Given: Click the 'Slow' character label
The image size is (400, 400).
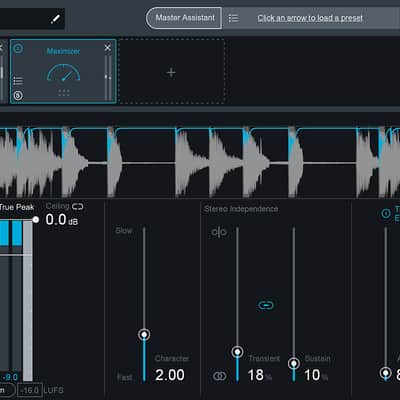Looking at the screenshot, I should pos(124,231).
